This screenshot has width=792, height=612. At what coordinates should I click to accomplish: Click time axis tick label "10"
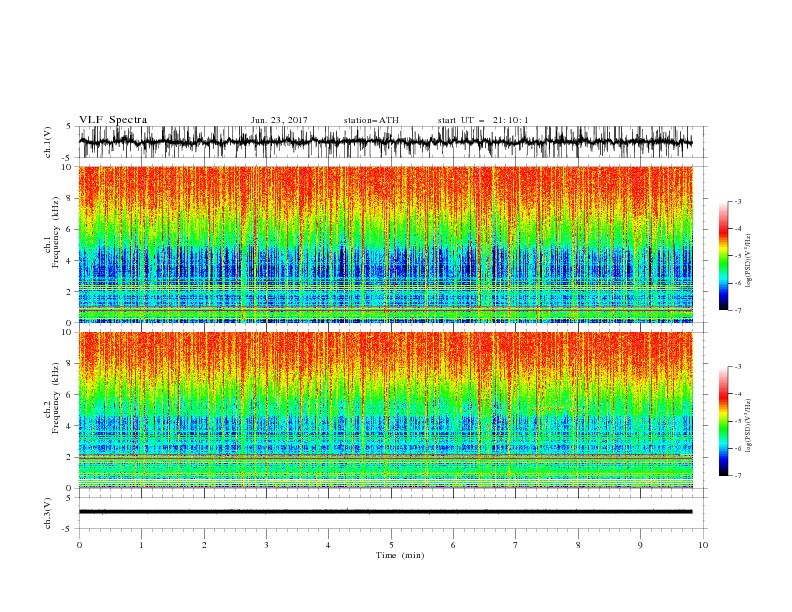(703, 545)
